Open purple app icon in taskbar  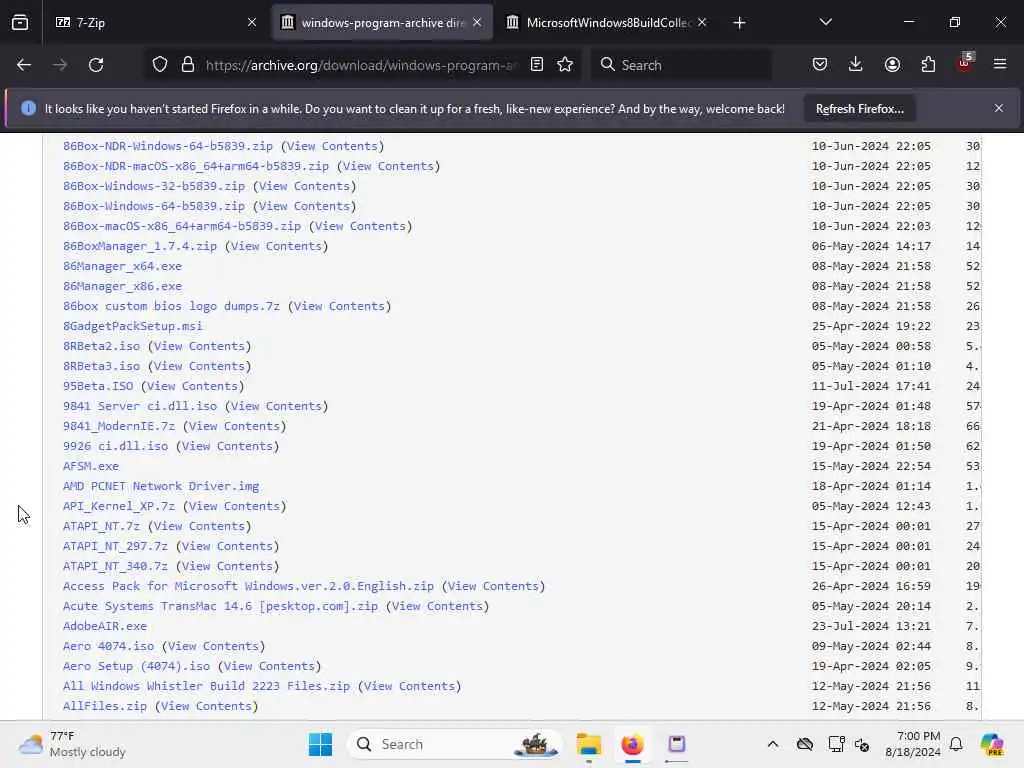(x=677, y=744)
